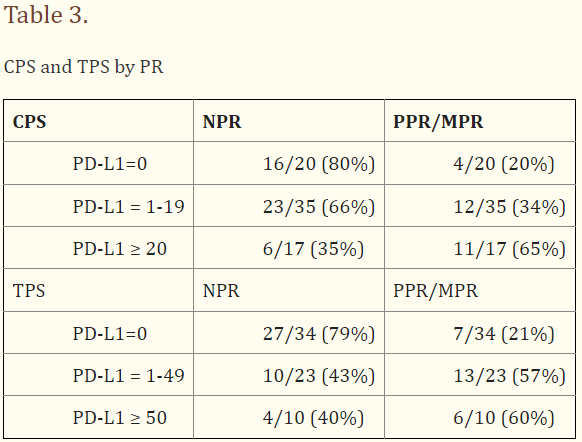Screen dimensions: 582x442
Task: Select the first PD-L1=0 row label
Action: (110, 164)
